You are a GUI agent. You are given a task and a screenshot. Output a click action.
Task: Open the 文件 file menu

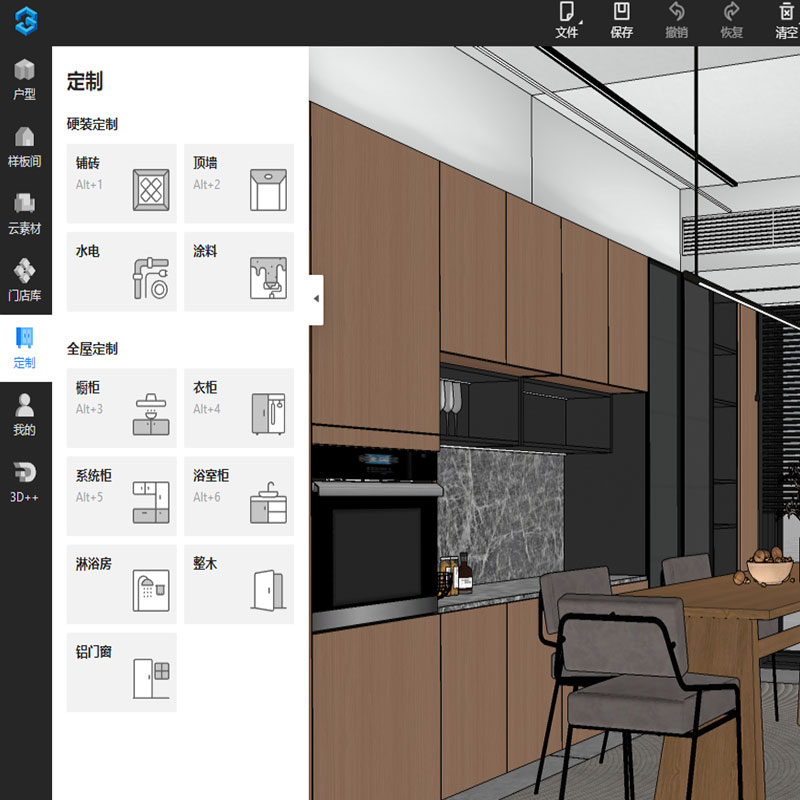(x=566, y=20)
